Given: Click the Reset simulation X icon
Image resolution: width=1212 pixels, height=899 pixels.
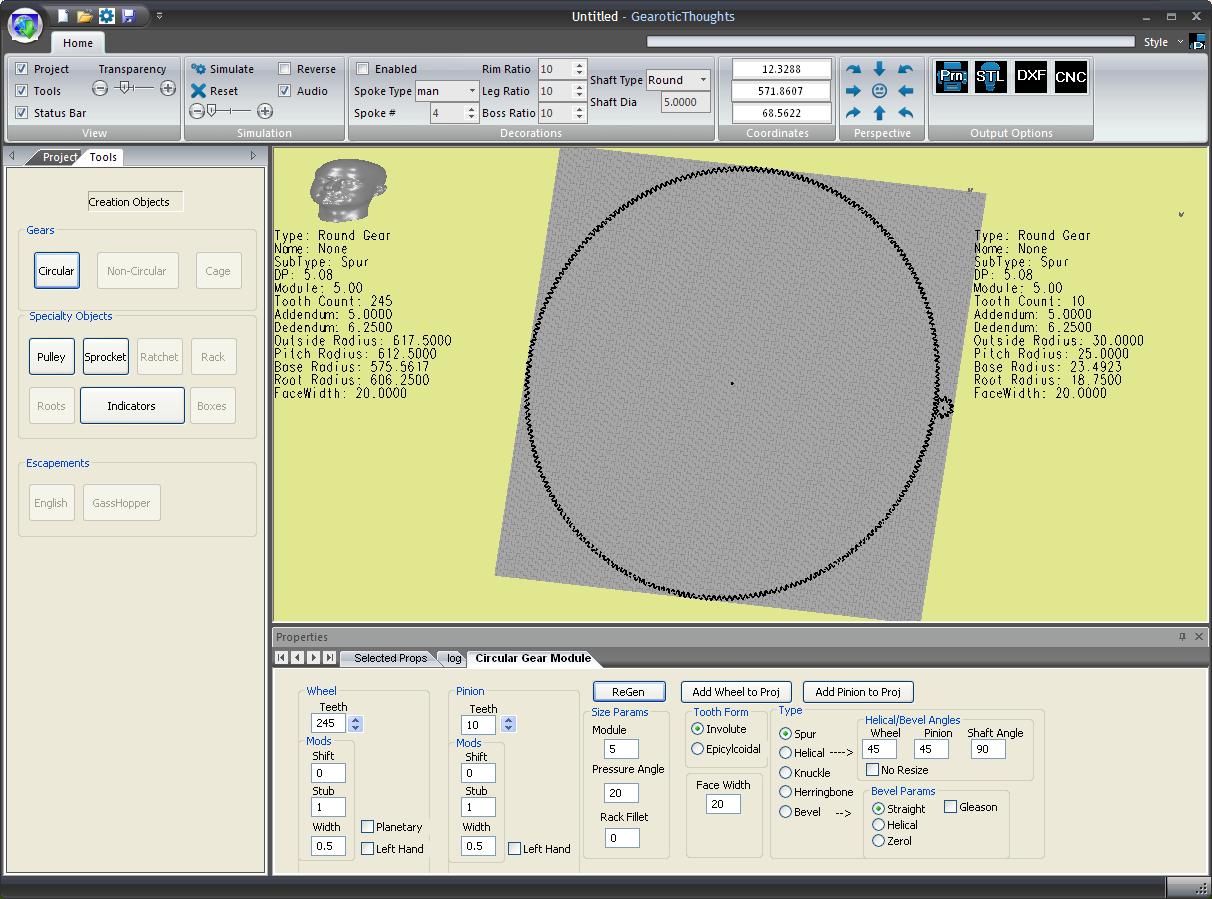Looking at the screenshot, I should [x=199, y=91].
